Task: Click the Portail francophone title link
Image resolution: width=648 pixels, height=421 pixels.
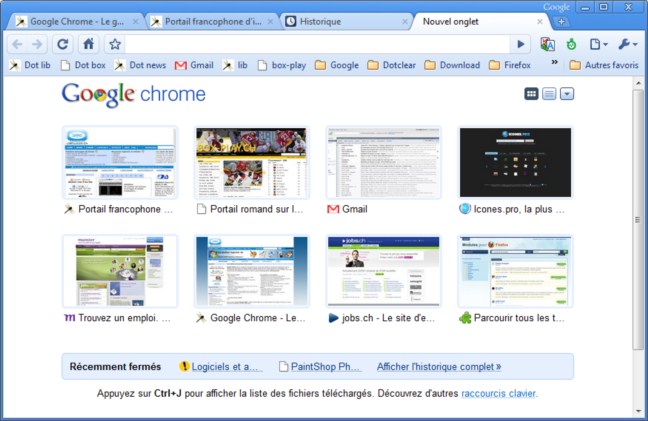Action: pyautogui.click(x=125, y=209)
